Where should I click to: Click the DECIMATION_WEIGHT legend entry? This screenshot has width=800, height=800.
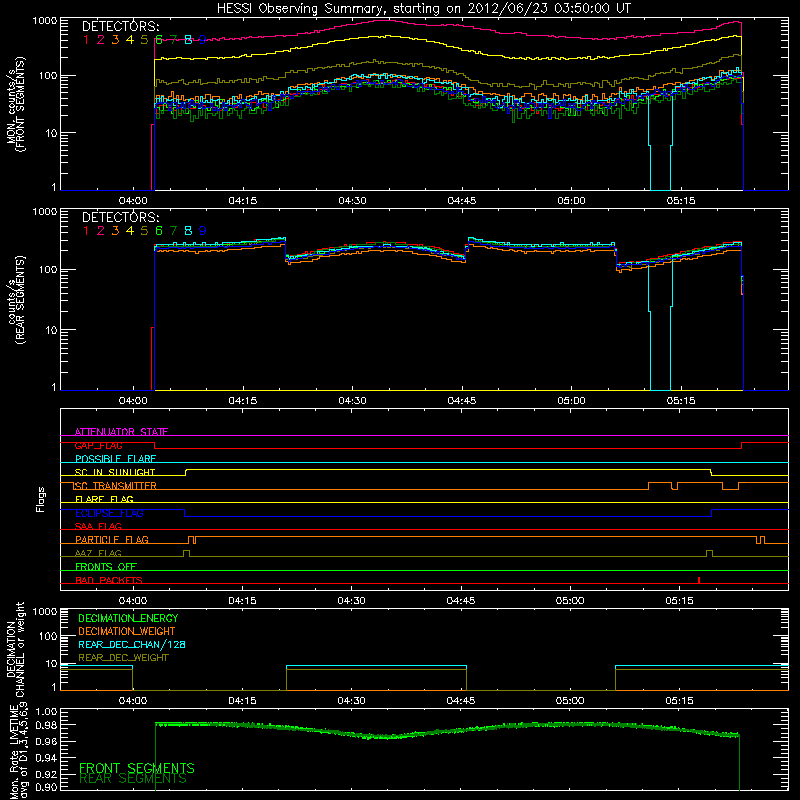[x=127, y=631]
